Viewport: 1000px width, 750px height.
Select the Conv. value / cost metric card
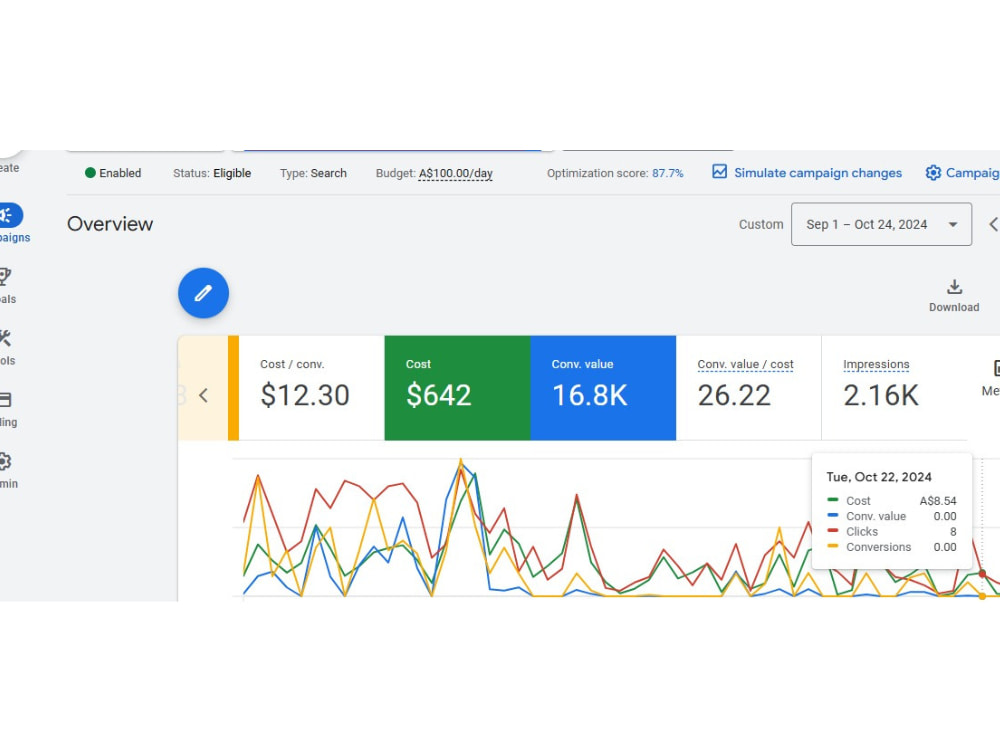(x=749, y=388)
